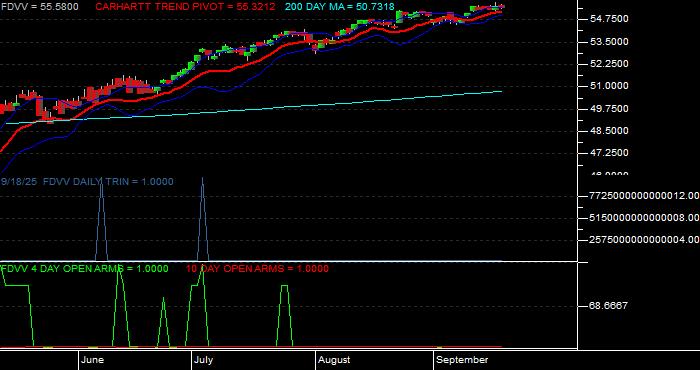Screen dimensions: 700x370
Task: Click the June month marker on timeline
Action: pos(93,360)
